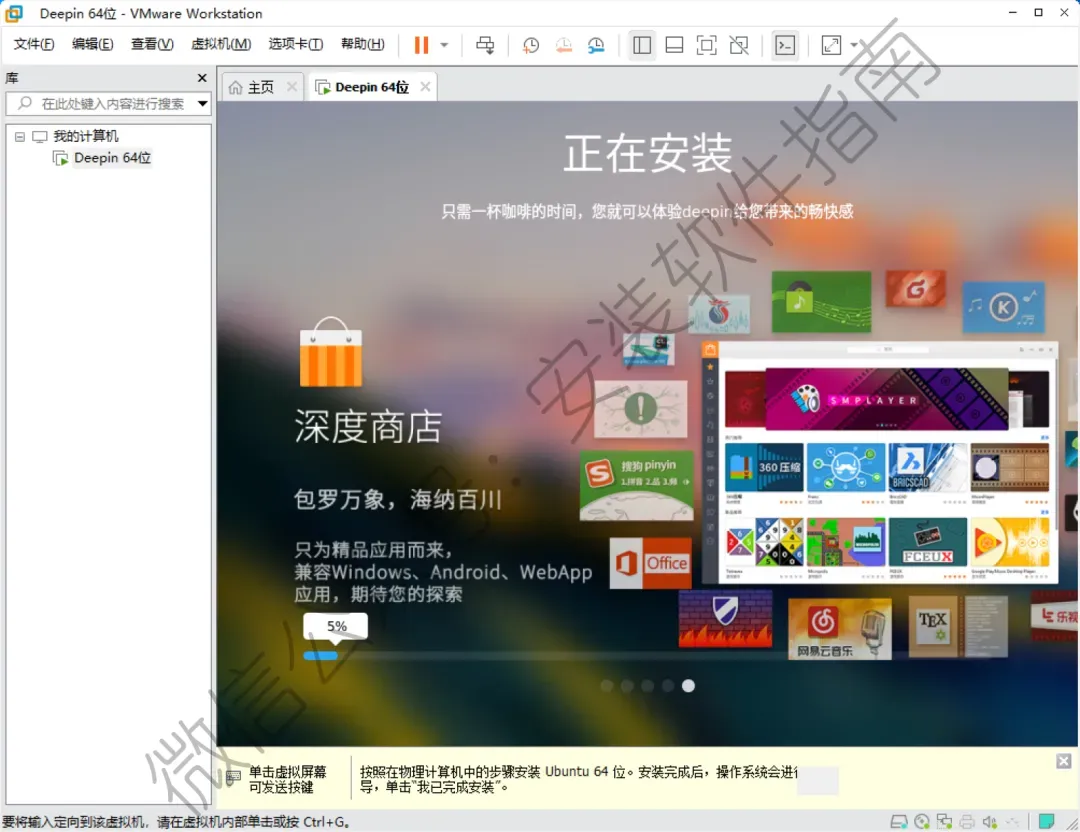Click the green music note app tile
Screen dimensions: 1080x832
(821, 302)
